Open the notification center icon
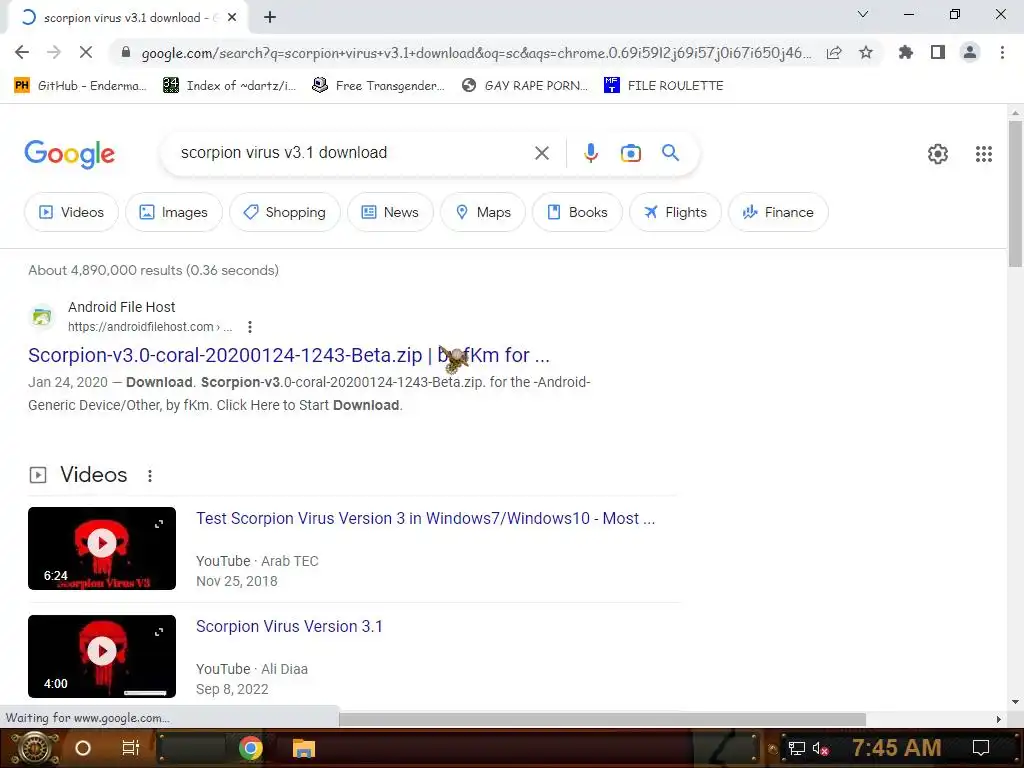Image resolution: width=1024 pixels, height=768 pixels. click(980, 748)
